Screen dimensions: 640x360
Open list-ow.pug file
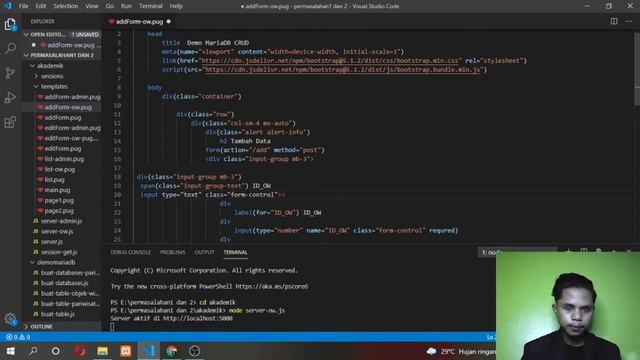pyautogui.click(x=60, y=169)
